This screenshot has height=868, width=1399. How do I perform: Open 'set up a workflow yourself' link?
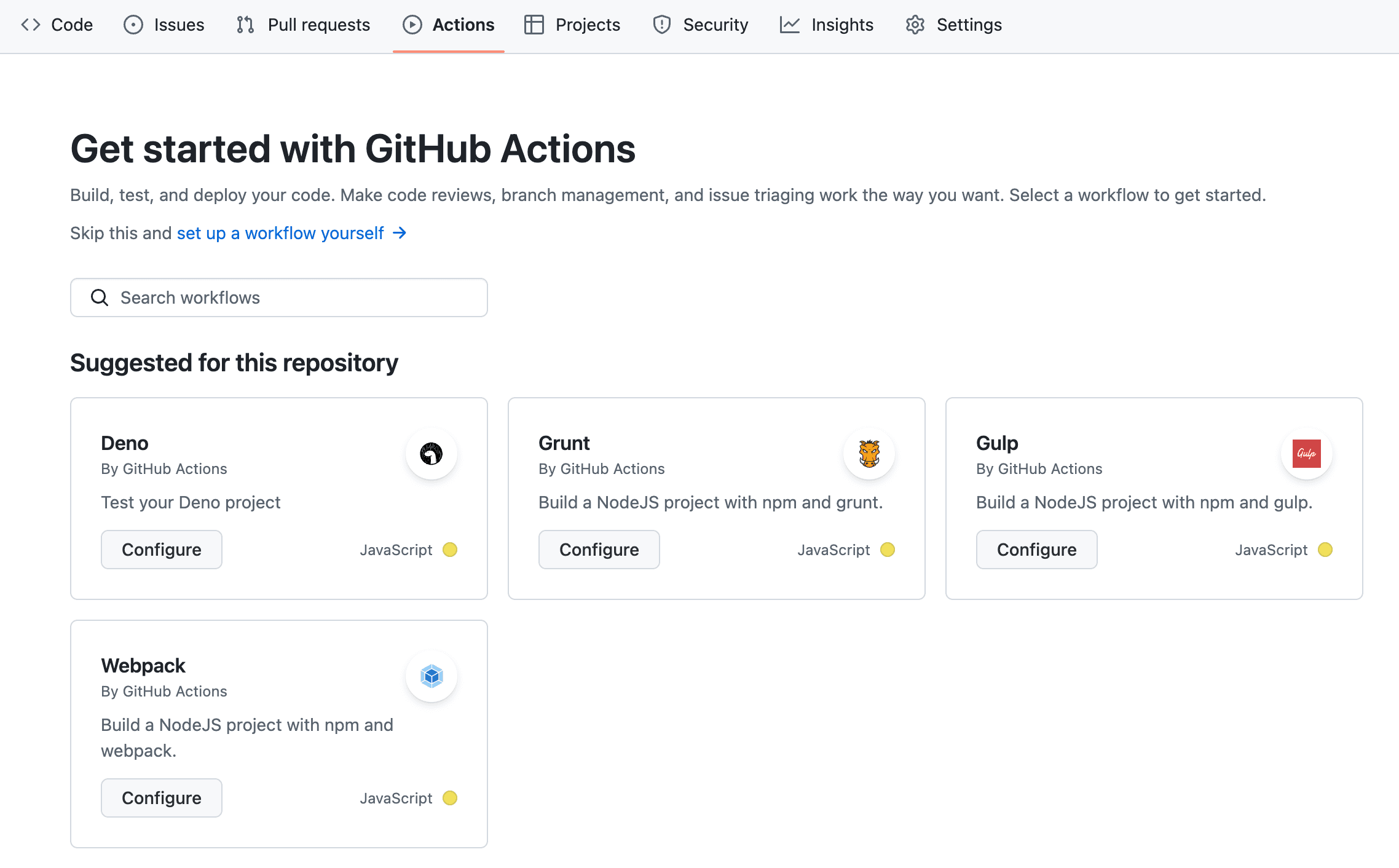tap(280, 233)
